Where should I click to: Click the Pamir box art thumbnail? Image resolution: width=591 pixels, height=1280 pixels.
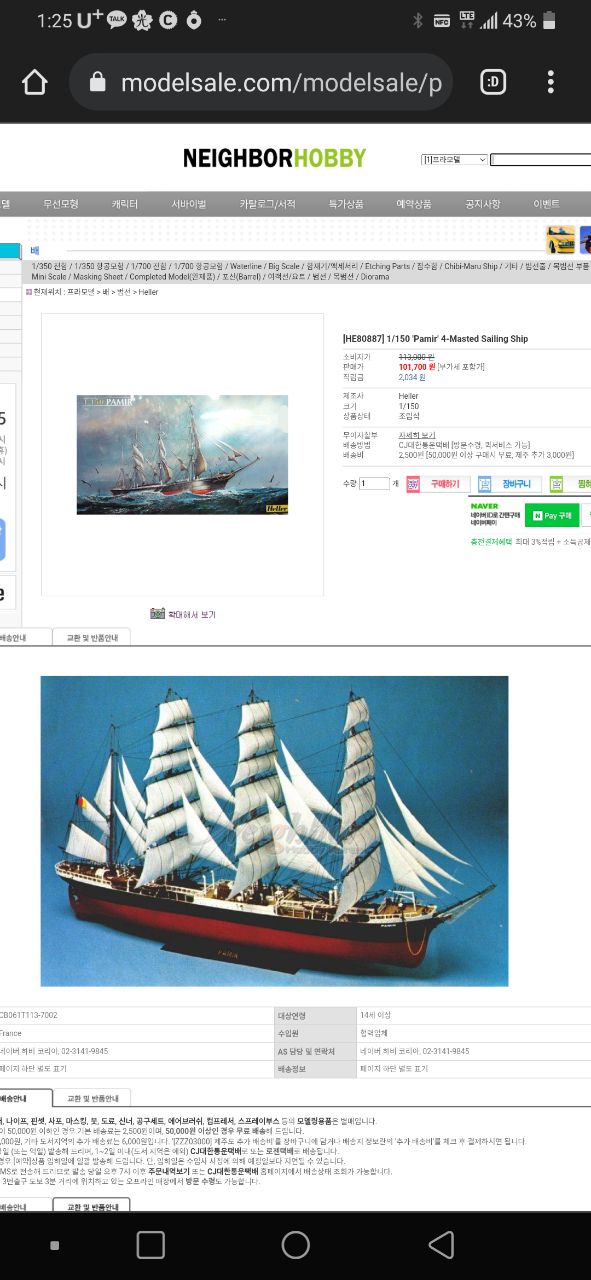[x=182, y=455]
